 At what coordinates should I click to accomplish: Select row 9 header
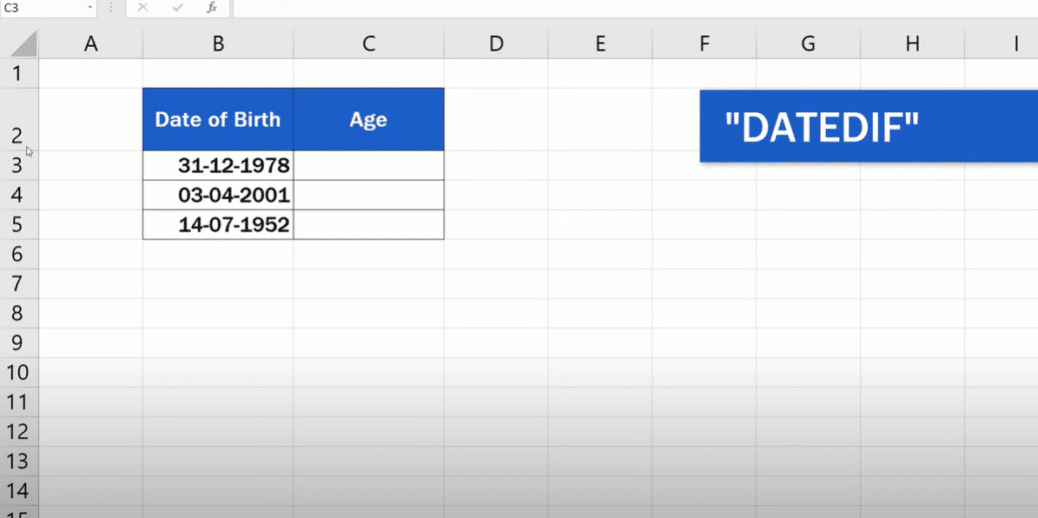(19, 343)
